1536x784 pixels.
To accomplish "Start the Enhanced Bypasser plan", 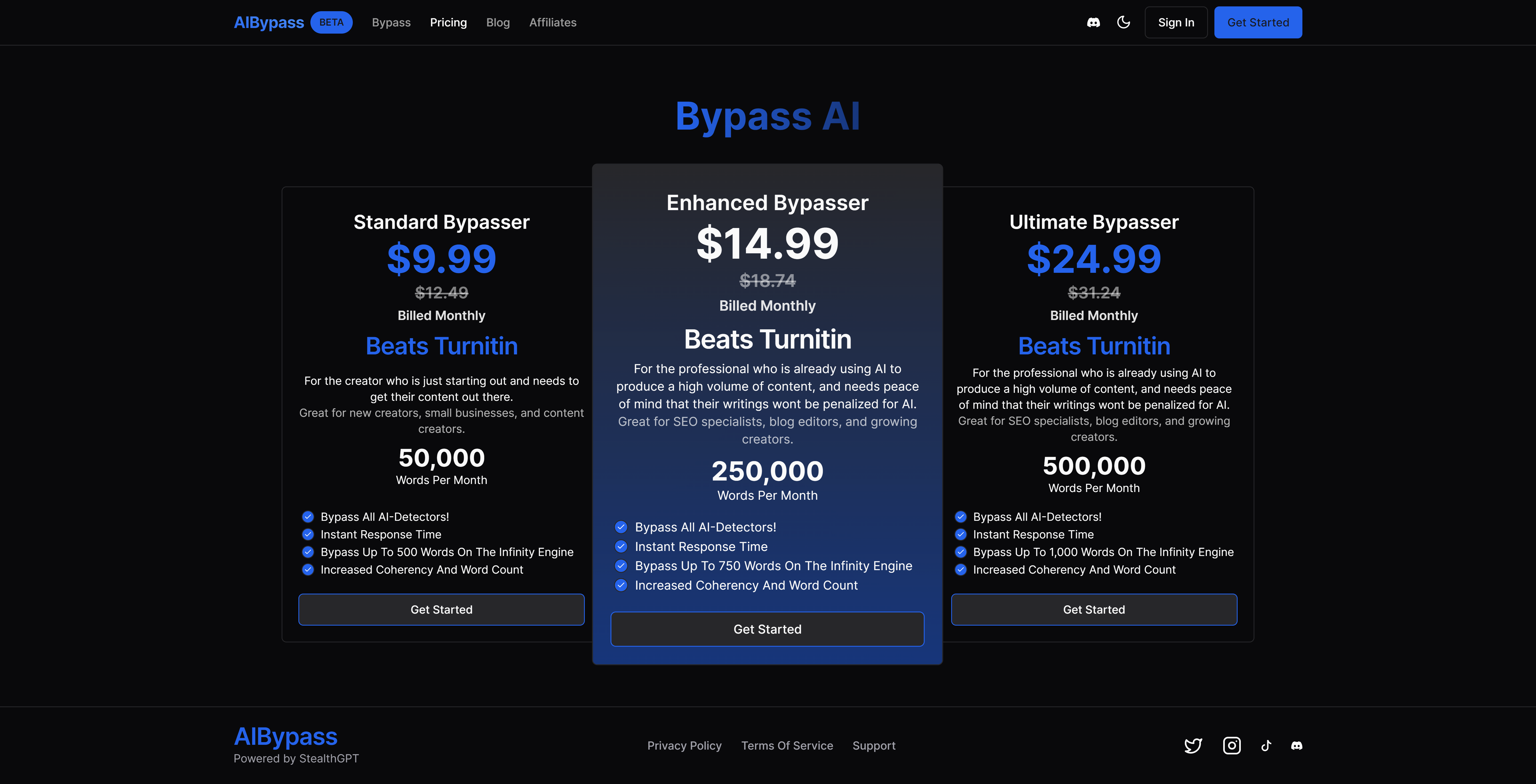I will click(767, 629).
